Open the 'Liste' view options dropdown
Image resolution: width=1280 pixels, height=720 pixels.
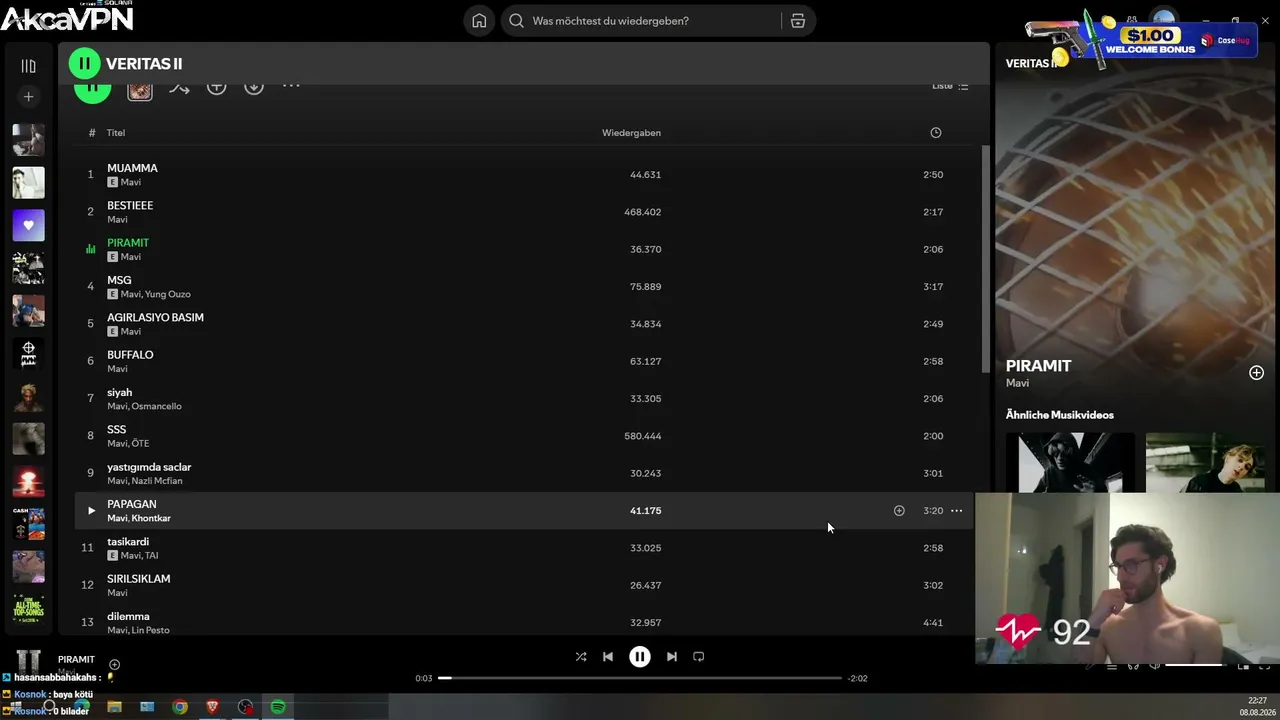pyautogui.click(x=950, y=86)
